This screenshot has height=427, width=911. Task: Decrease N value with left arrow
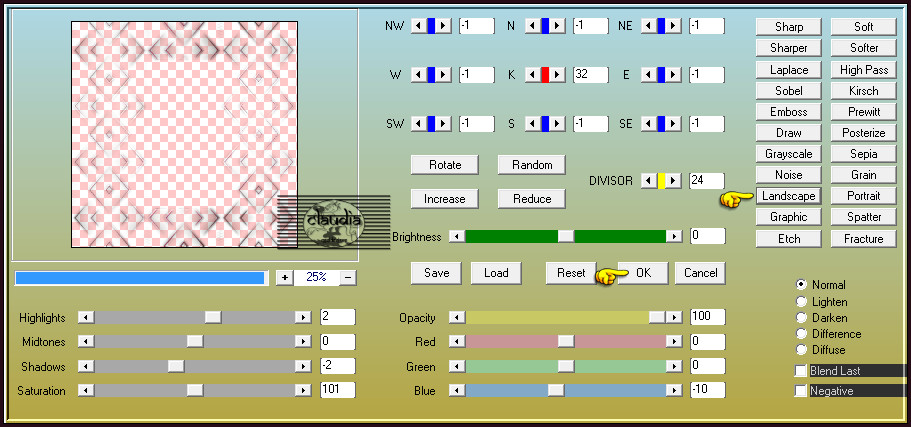coord(532,26)
